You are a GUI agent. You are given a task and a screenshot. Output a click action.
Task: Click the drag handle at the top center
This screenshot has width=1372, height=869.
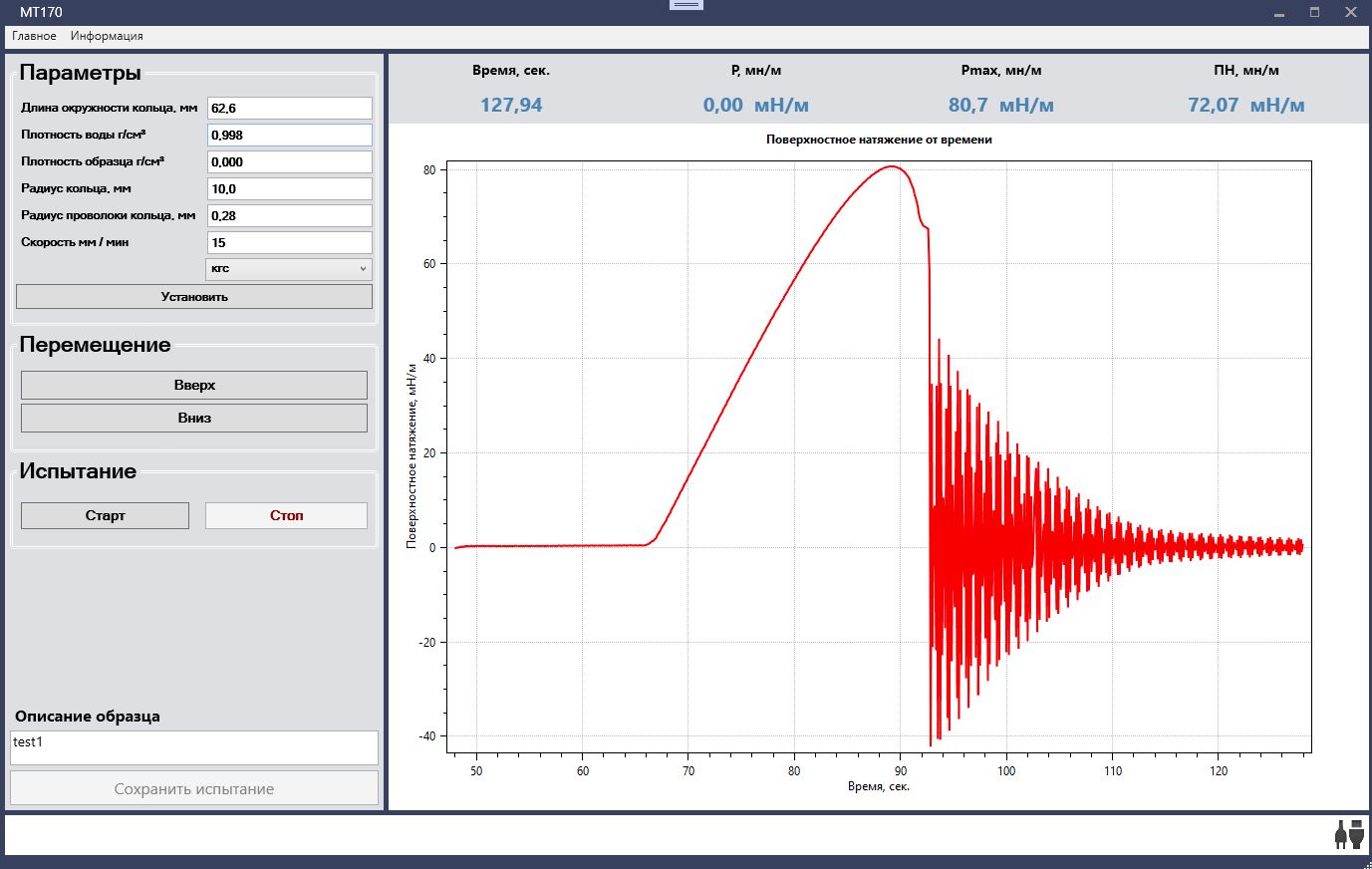coord(686,5)
